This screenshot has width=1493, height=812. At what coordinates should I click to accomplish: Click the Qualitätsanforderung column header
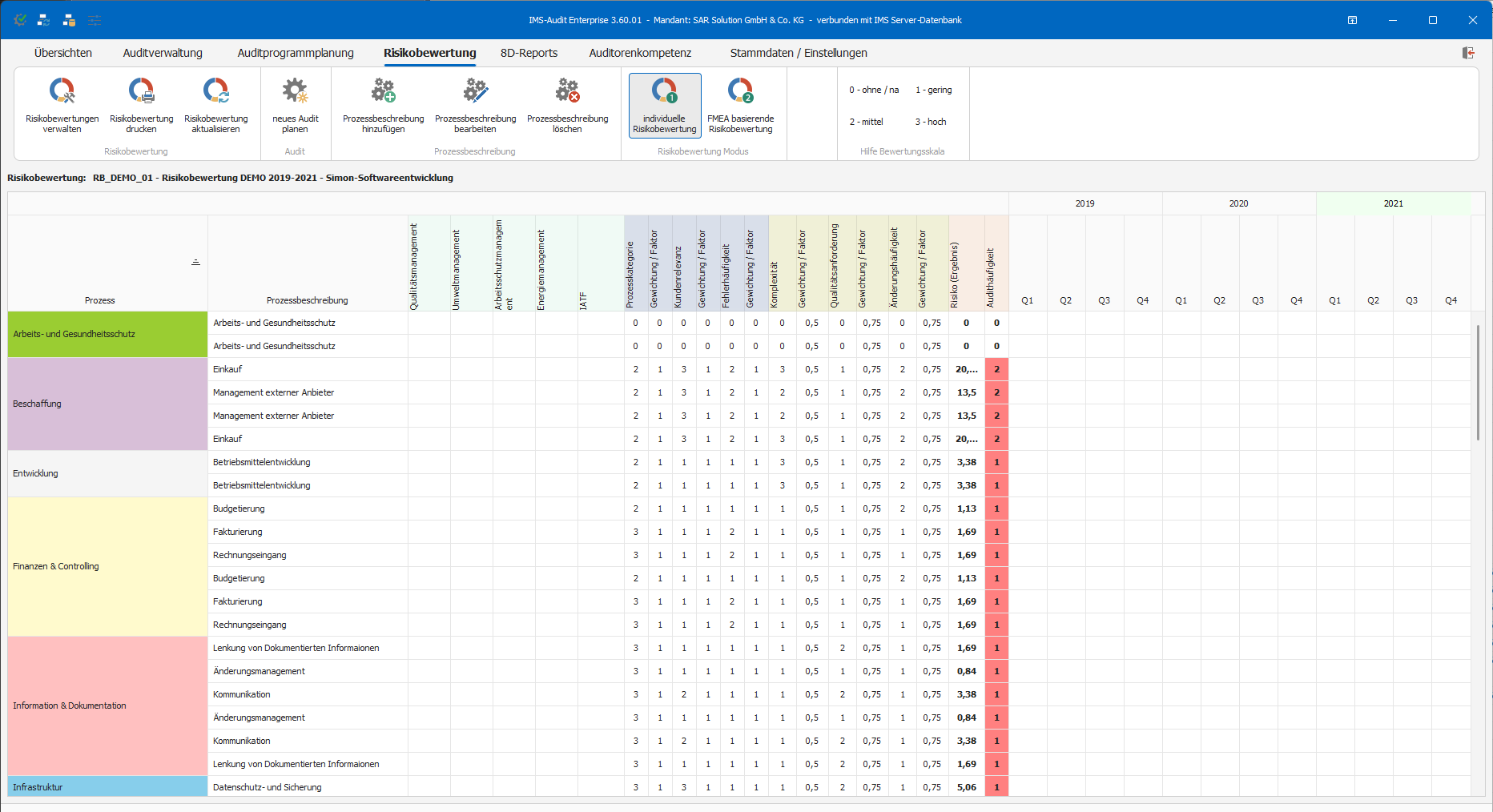pos(843,263)
